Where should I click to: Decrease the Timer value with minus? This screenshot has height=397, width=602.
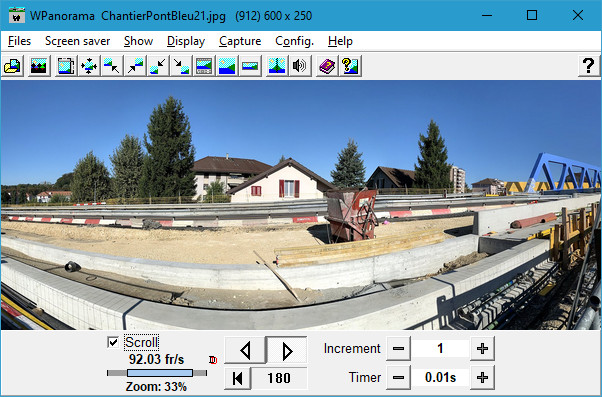[x=399, y=377]
